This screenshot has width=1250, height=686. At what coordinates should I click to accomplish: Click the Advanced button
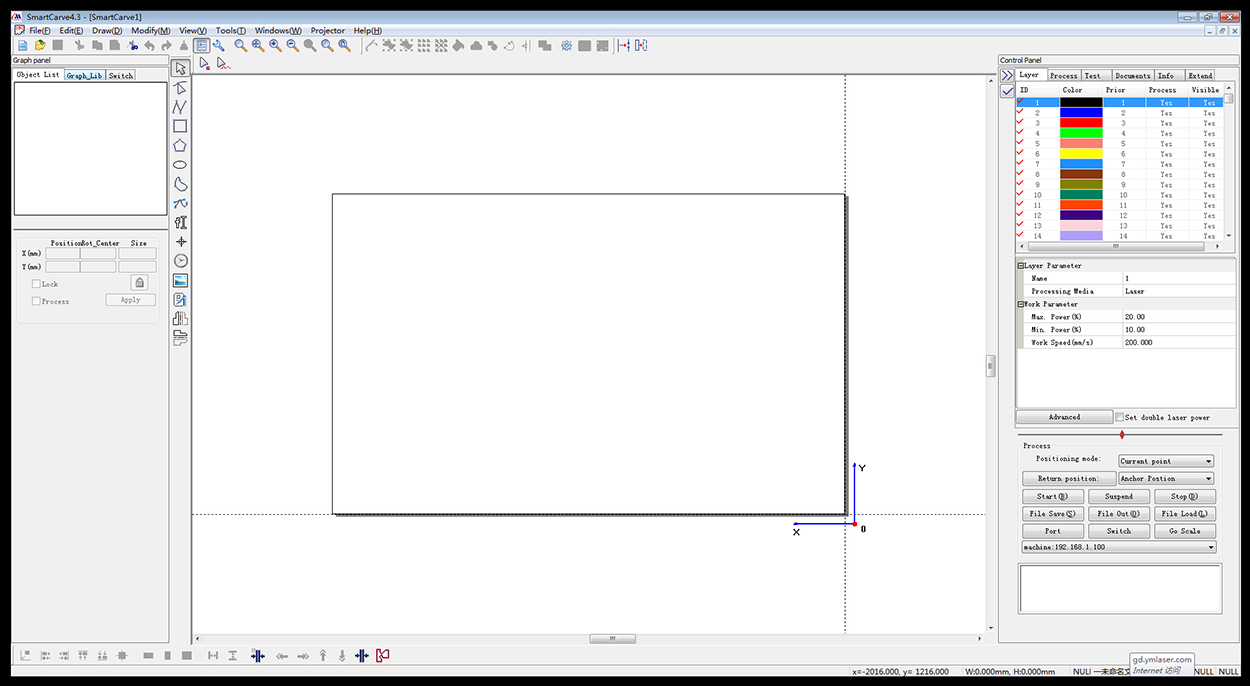1064,417
